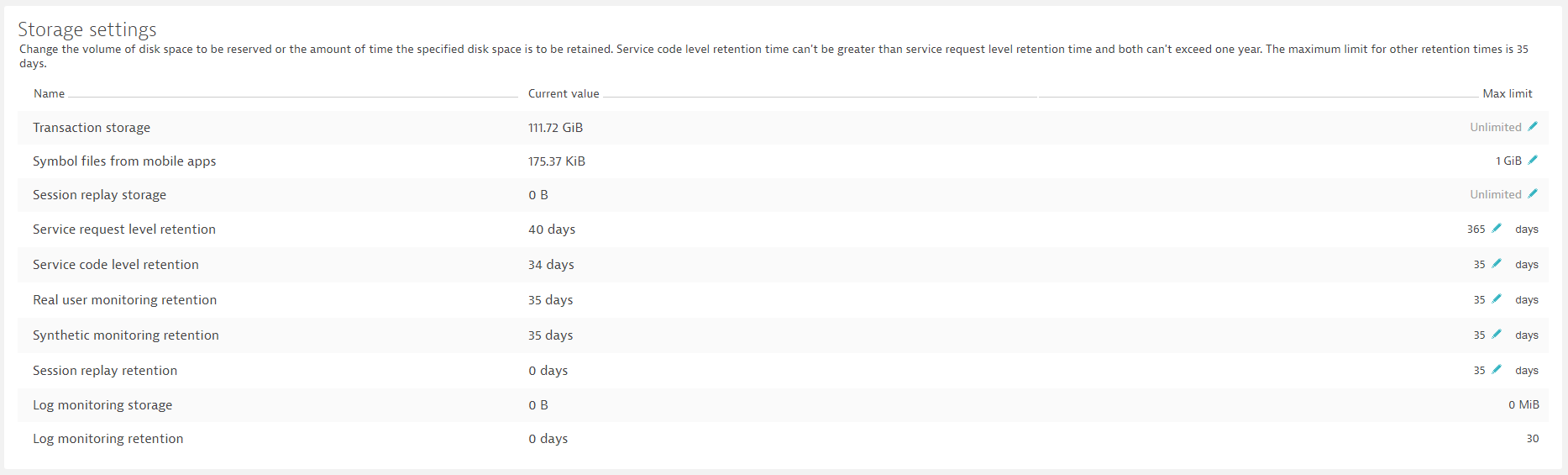Click the 0 MiB max limit value

(1523, 405)
